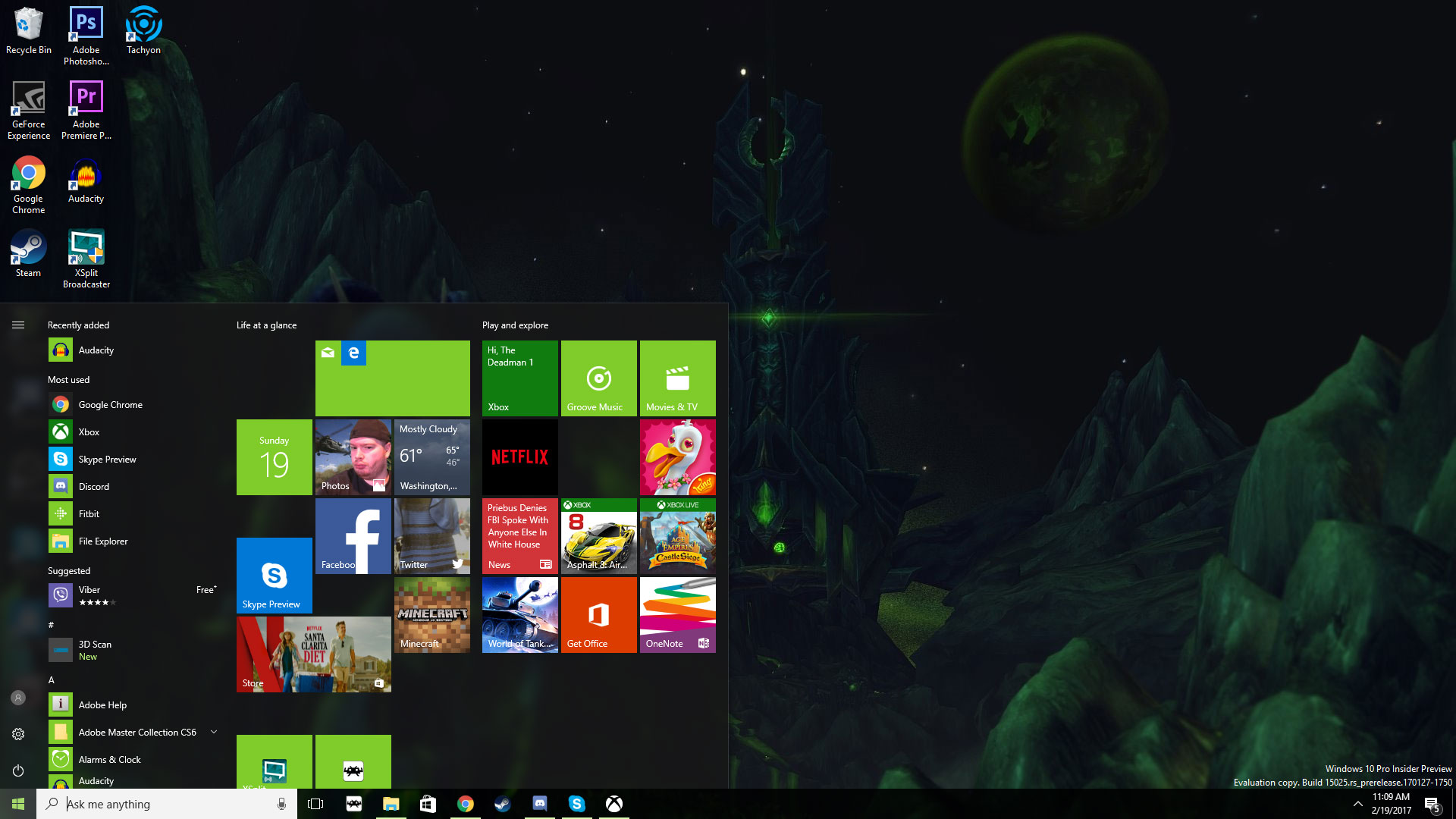Viewport: 1456px width, 819px height.
Task: Open the Mostly Cloudy weather tile
Action: (x=432, y=457)
